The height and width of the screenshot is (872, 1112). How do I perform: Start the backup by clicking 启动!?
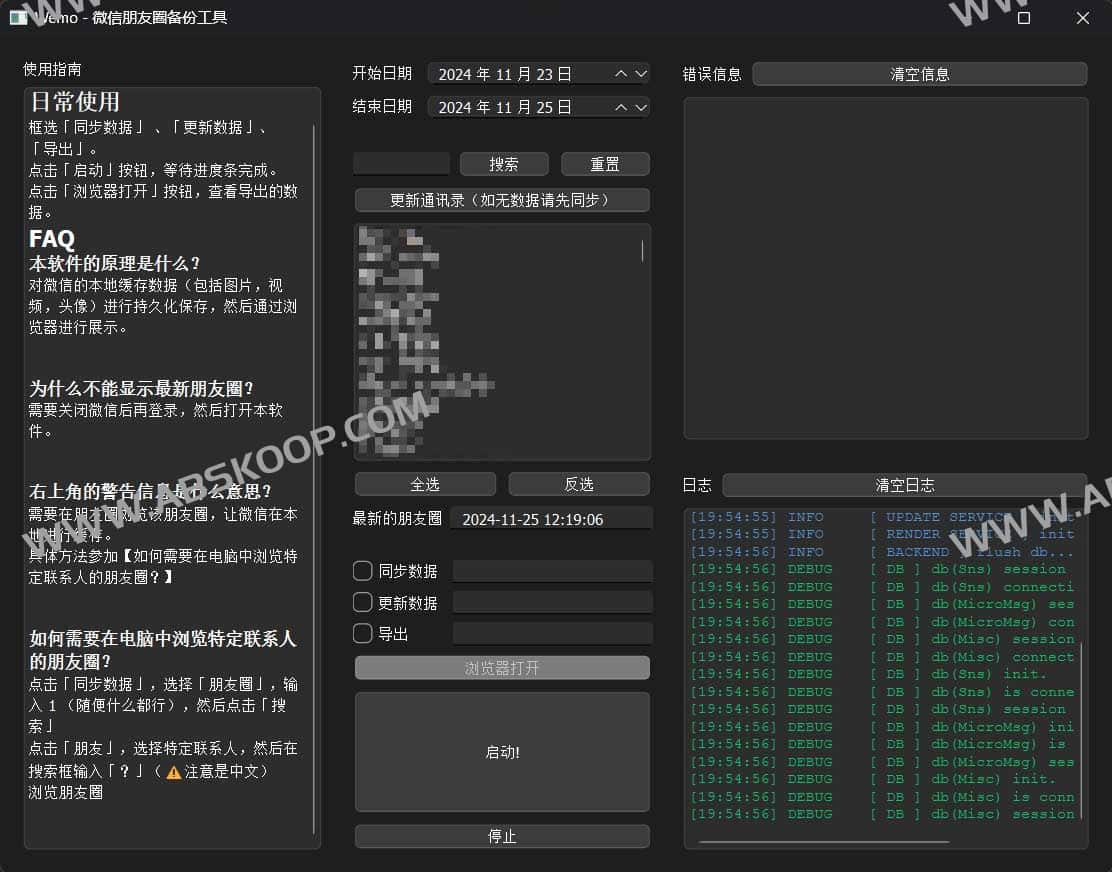[501, 752]
